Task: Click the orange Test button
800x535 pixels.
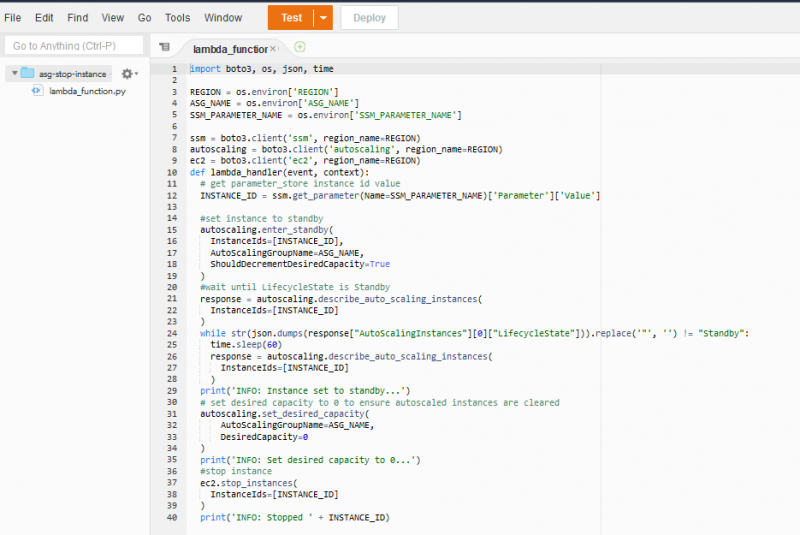Action: pos(291,18)
